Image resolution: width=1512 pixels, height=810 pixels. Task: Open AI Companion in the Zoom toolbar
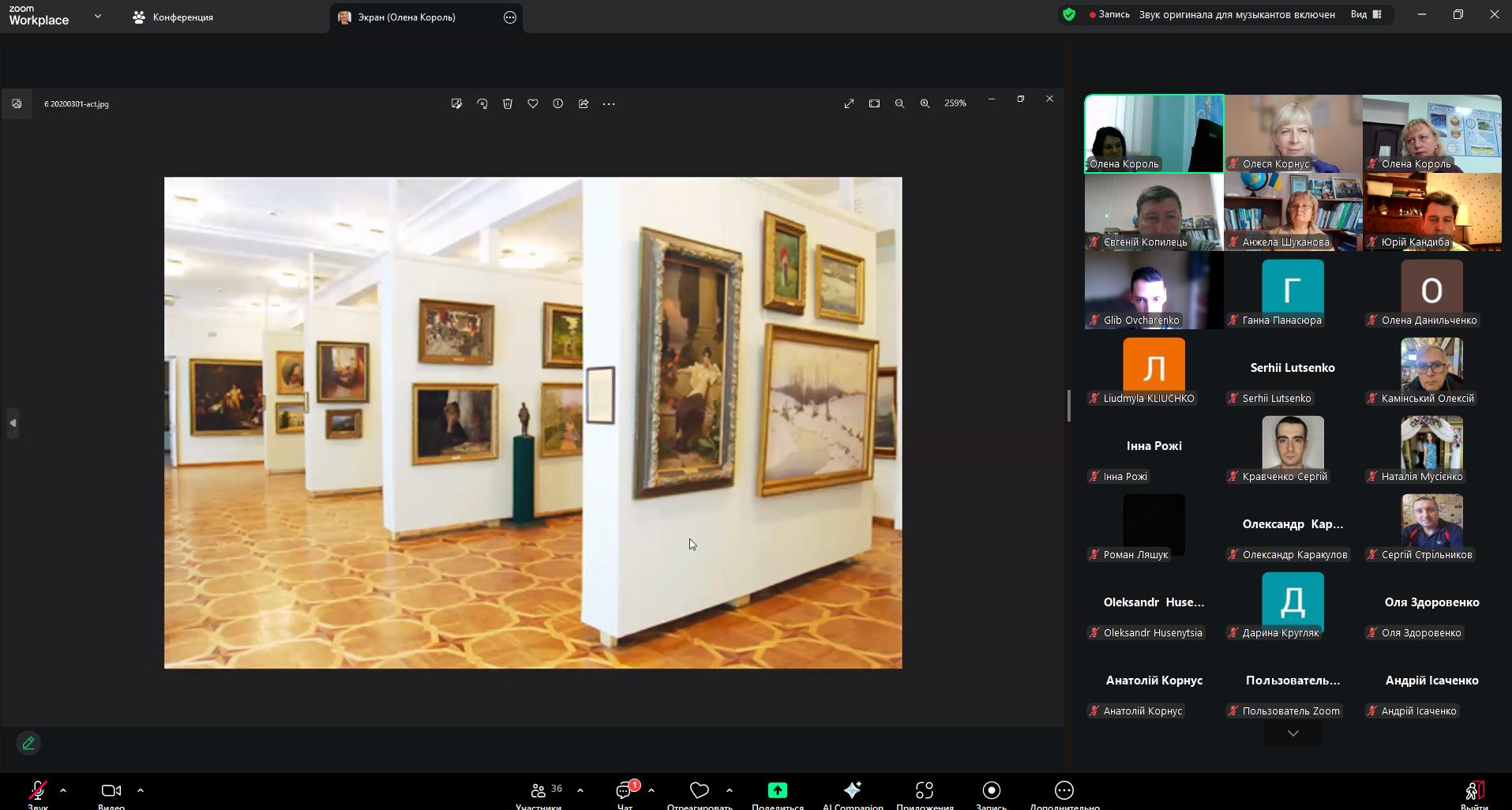pyautogui.click(x=853, y=792)
